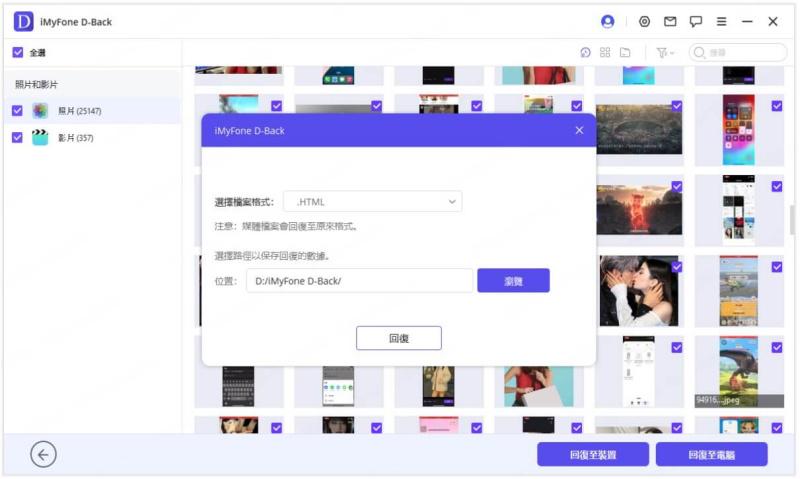Viewport: 800px width, 479px height.
Task: Uncheck the stadium landscape photo checkbox
Action: (x=677, y=106)
